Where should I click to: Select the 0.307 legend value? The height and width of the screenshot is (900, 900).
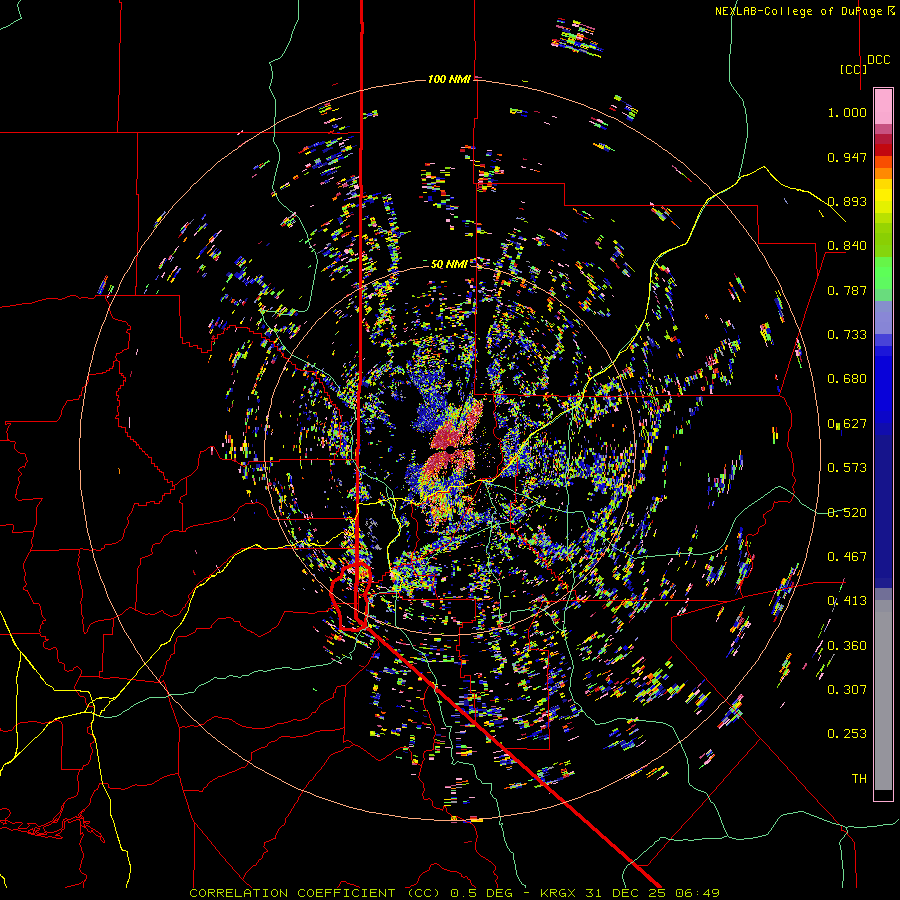(847, 689)
